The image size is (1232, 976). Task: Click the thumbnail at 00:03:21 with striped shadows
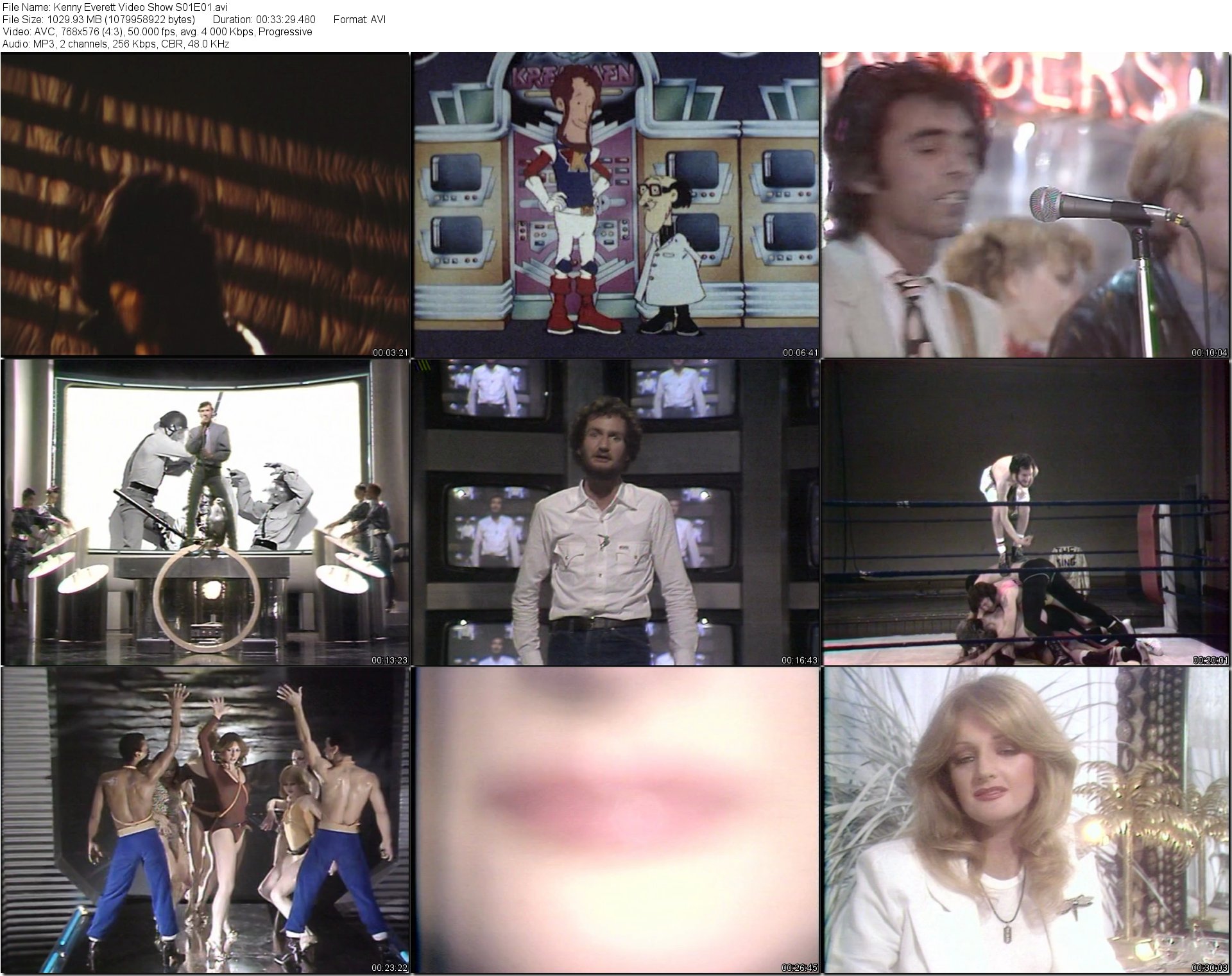[x=205, y=204]
